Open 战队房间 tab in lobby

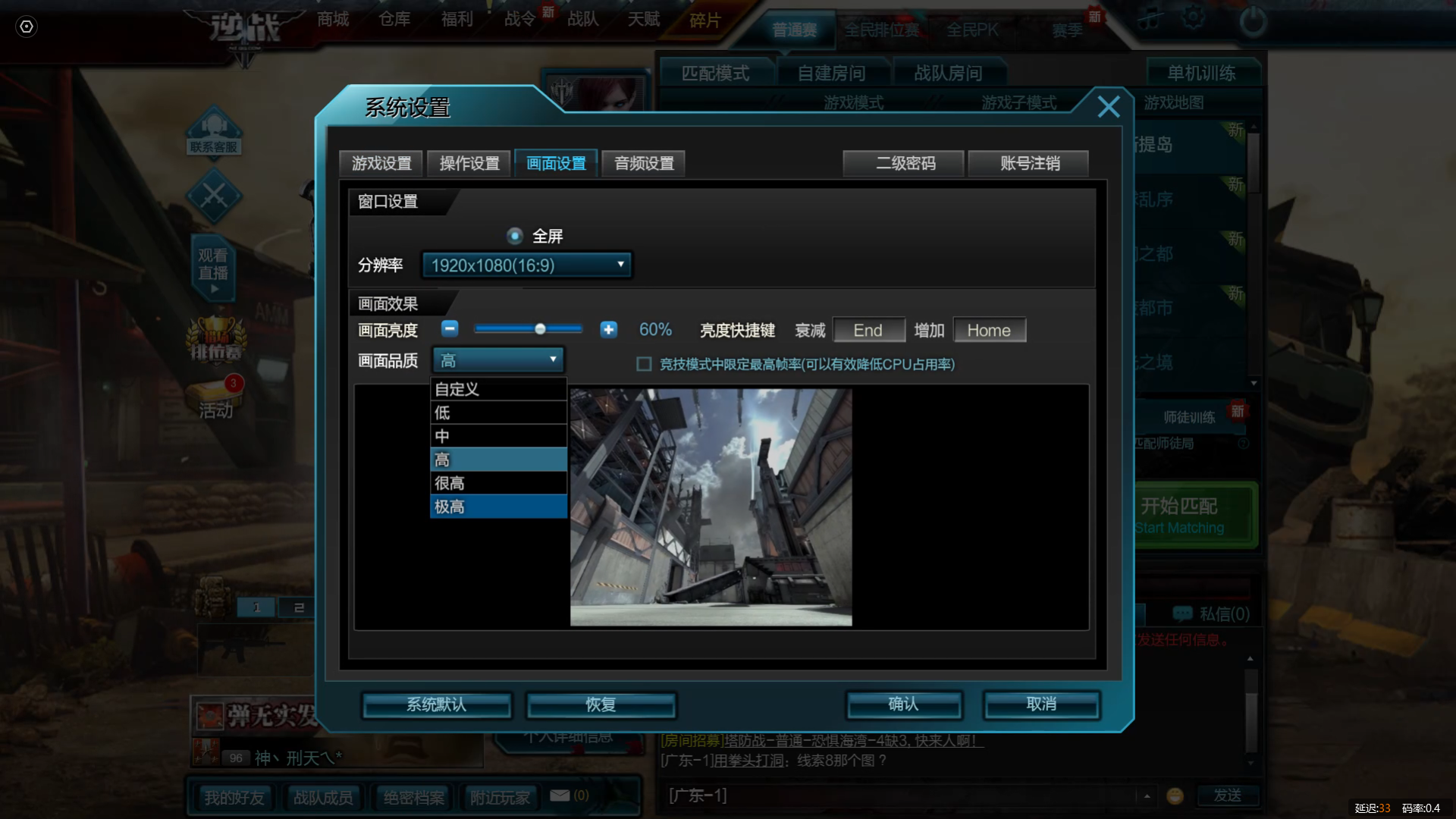[949, 73]
